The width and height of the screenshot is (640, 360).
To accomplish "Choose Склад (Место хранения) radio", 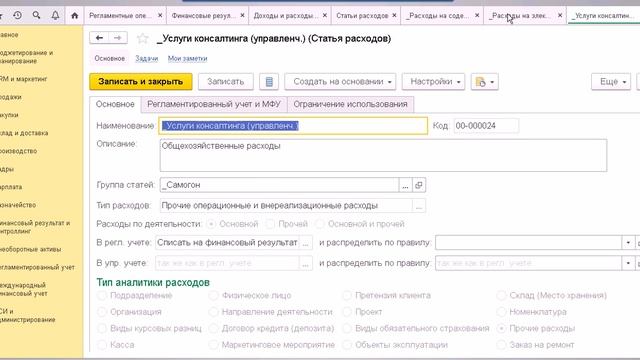I will click(x=501, y=295).
